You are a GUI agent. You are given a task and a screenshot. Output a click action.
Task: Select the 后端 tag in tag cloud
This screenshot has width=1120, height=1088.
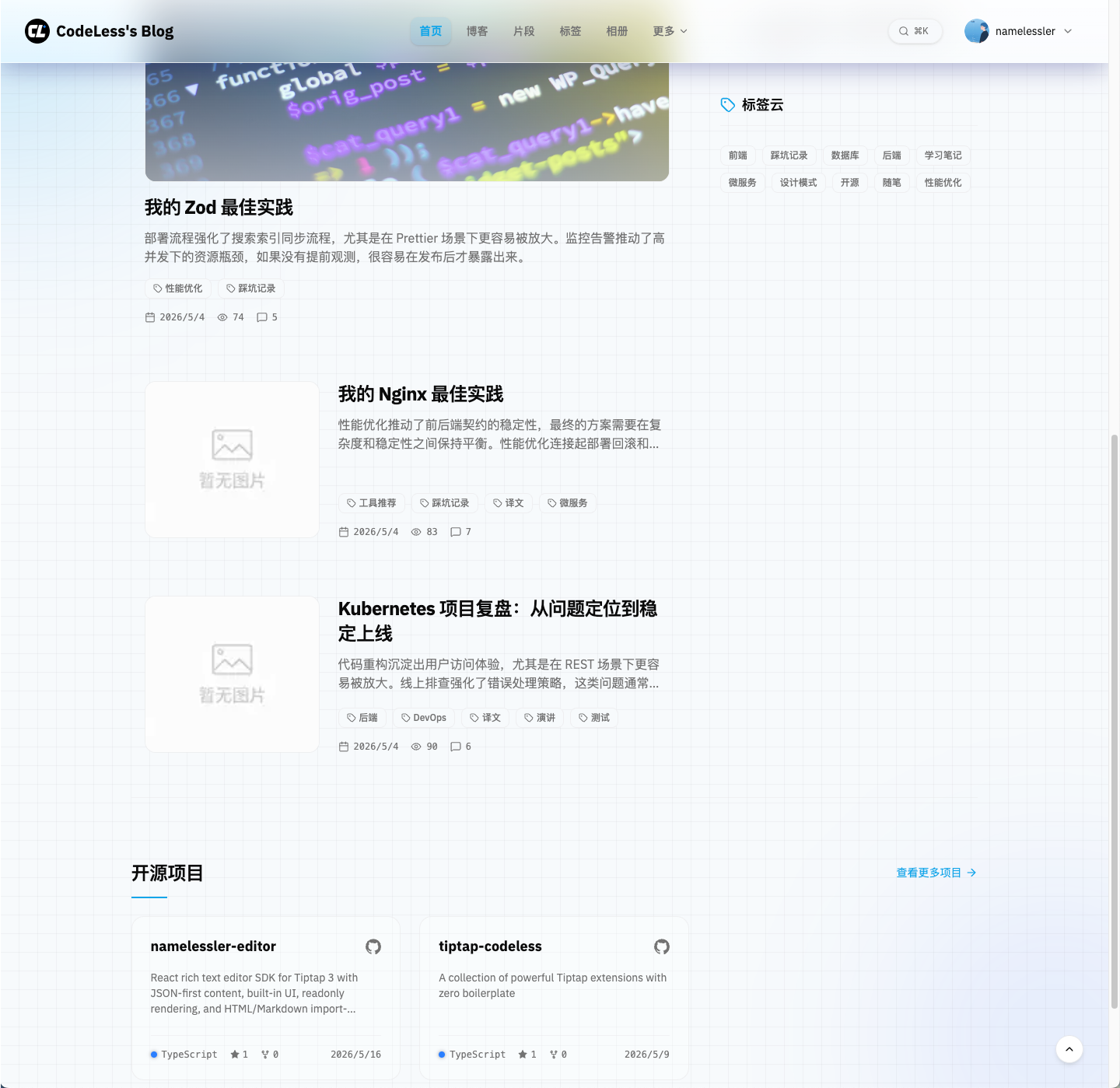[x=892, y=156]
